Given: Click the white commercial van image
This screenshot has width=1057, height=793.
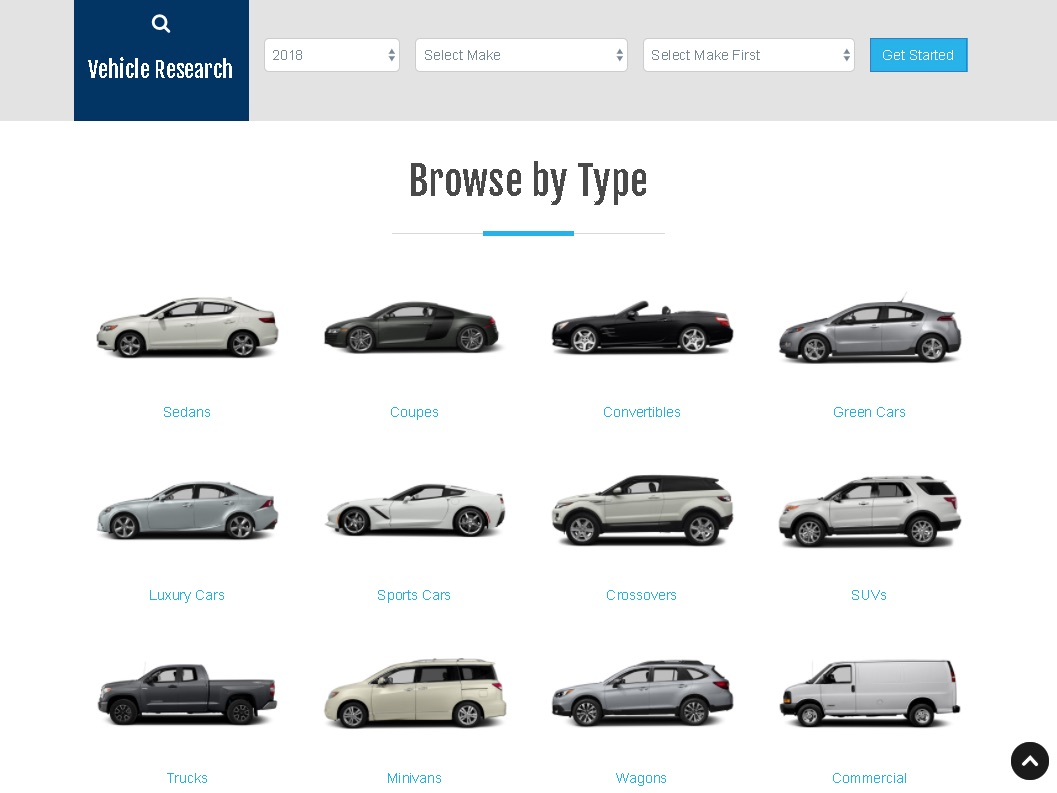Looking at the screenshot, I should 869,693.
